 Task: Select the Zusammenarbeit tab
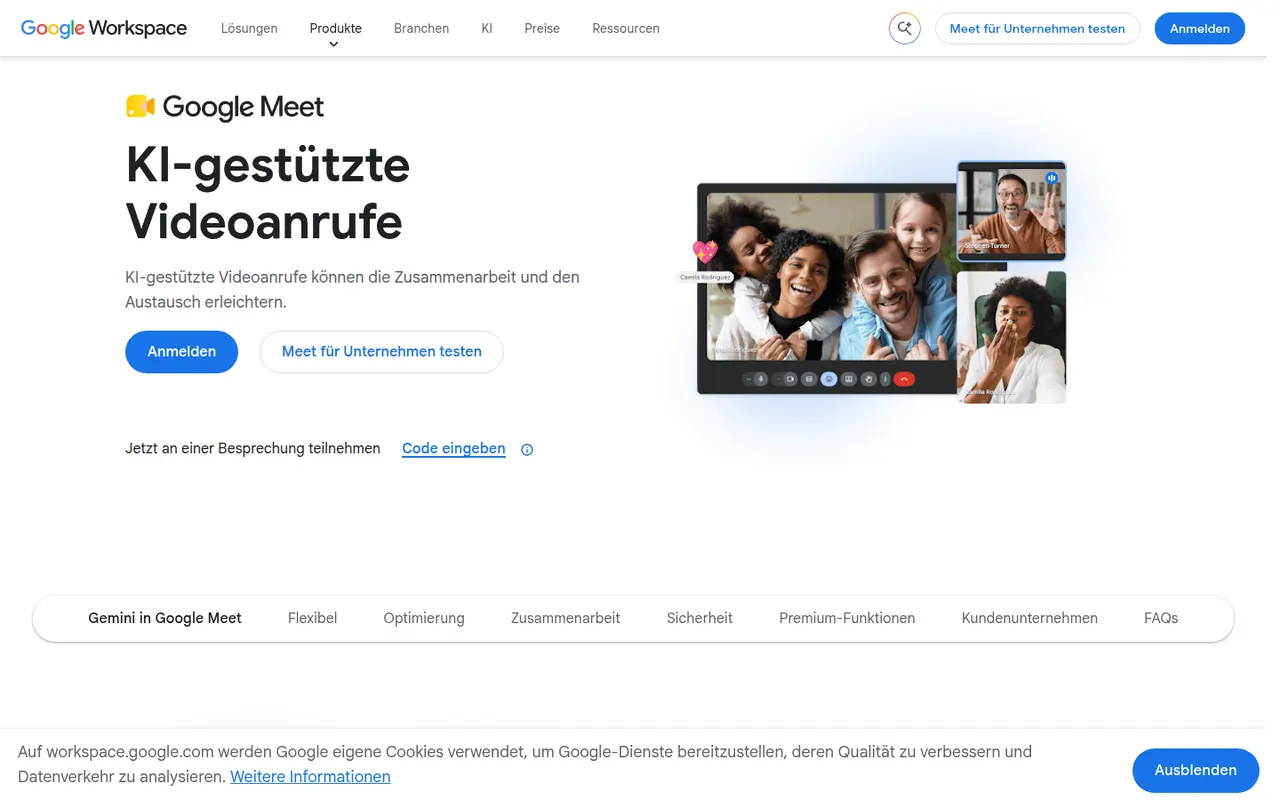(566, 618)
